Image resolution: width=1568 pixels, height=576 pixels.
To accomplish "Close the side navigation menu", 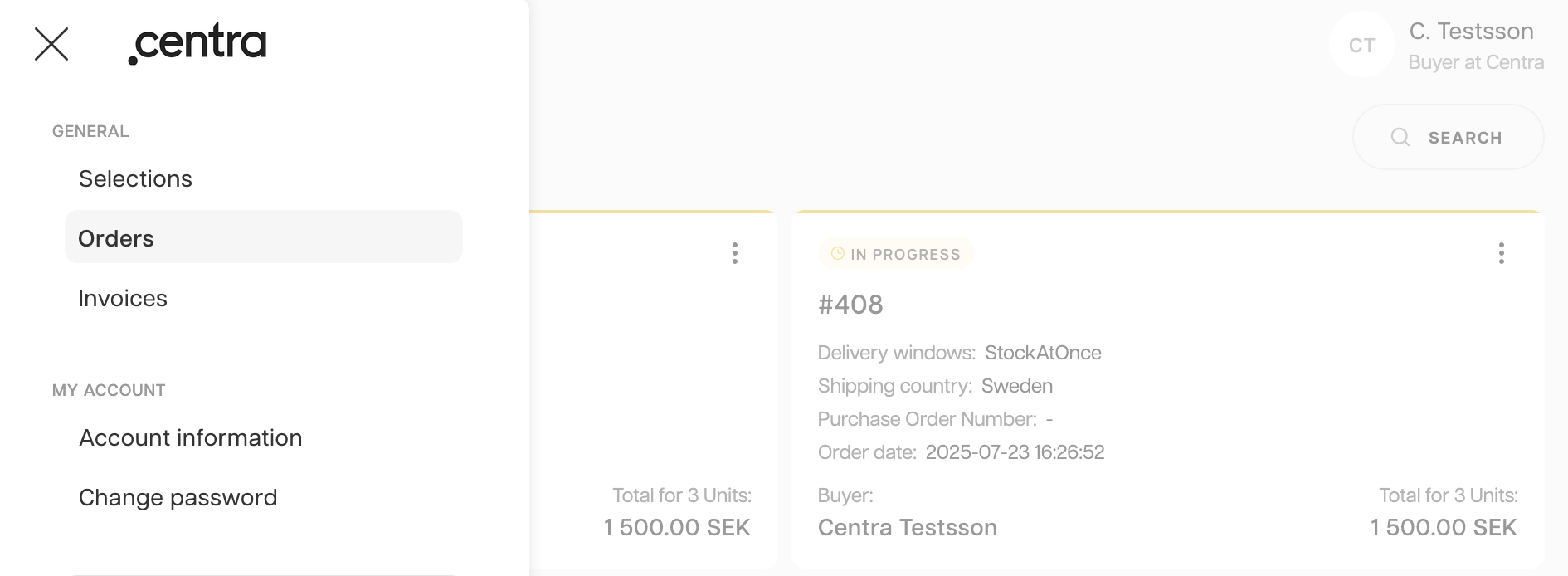I will tap(51, 44).
